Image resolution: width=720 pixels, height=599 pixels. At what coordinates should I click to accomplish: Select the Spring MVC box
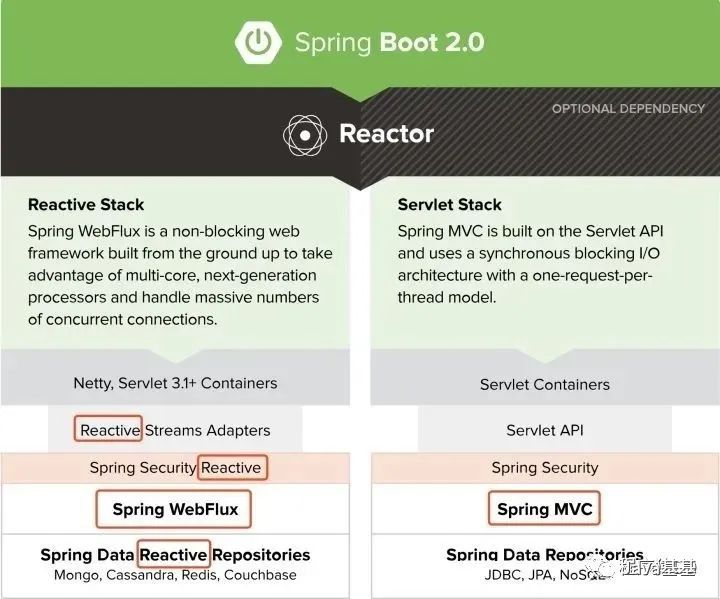[x=544, y=509]
